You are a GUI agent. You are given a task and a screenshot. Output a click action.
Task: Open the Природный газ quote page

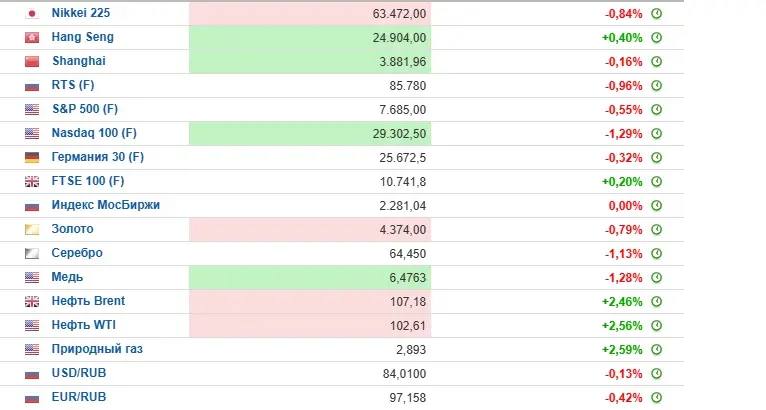pos(97,349)
